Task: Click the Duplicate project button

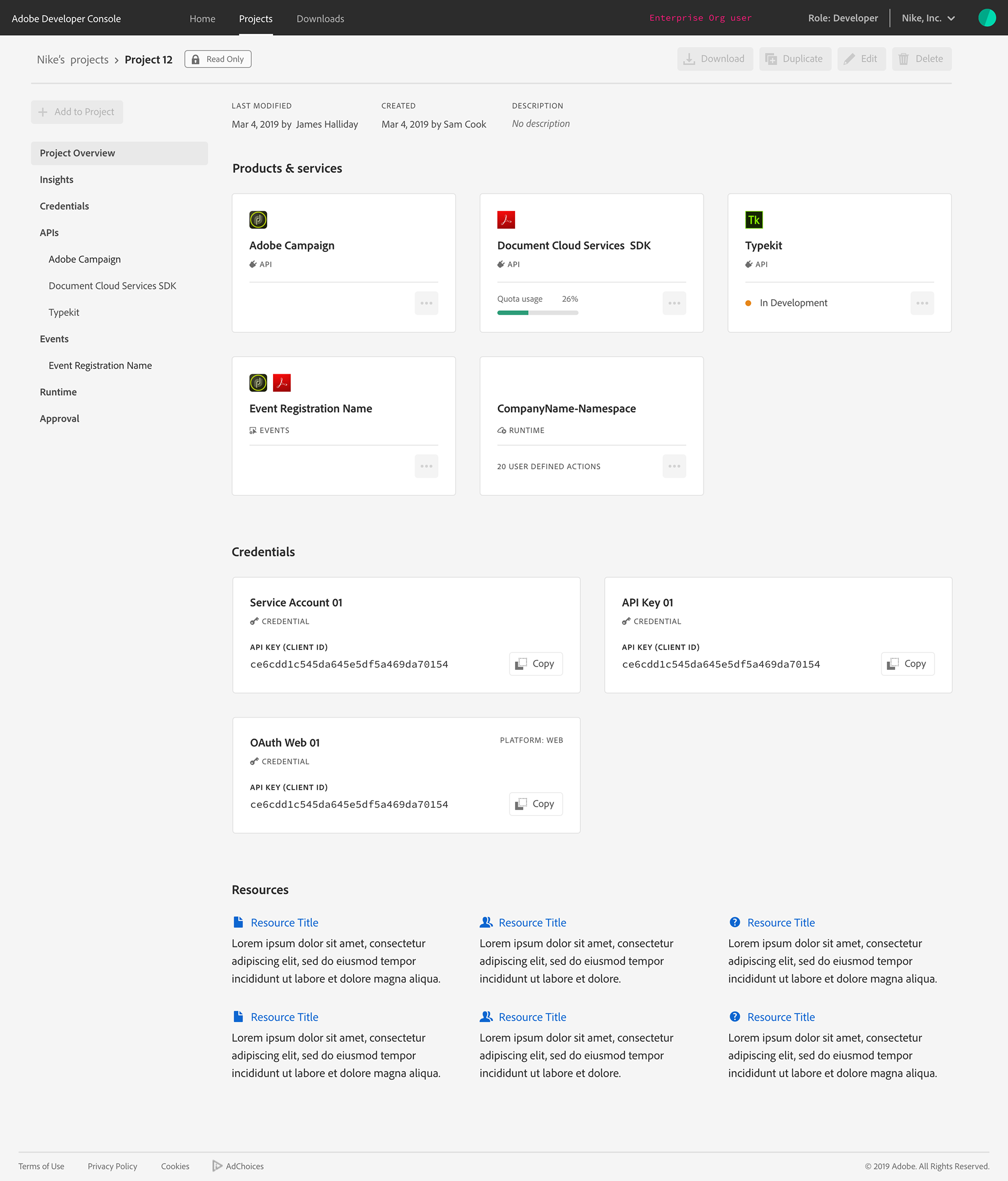Action: coord(795,59)
